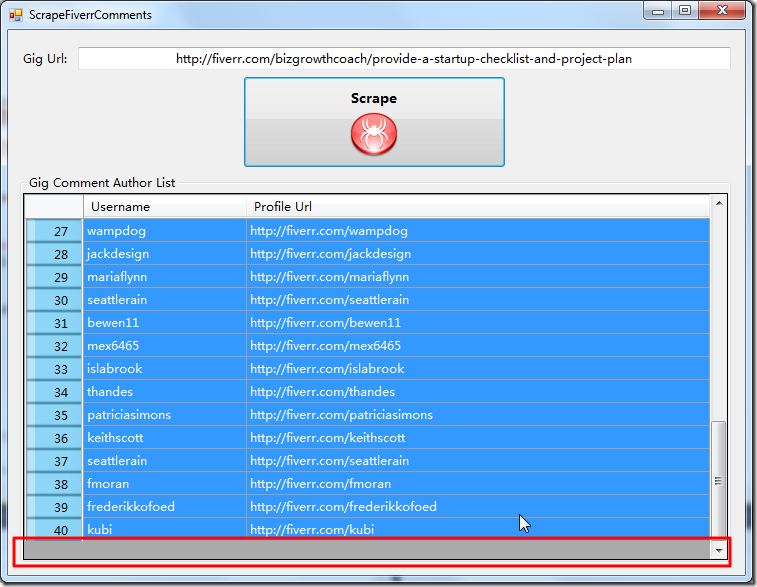Click username cell thandes
Screen dimensions: 757x587
[x=165, y=392]
